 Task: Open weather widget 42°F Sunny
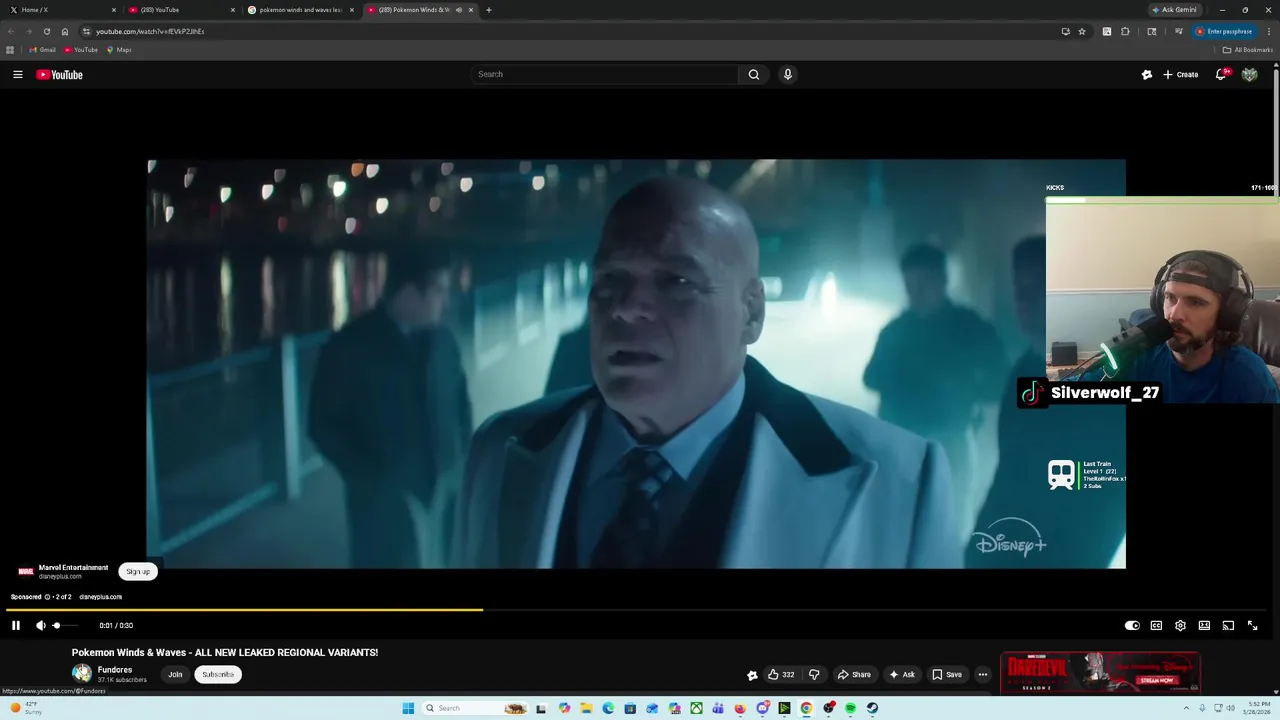[25, 708]
